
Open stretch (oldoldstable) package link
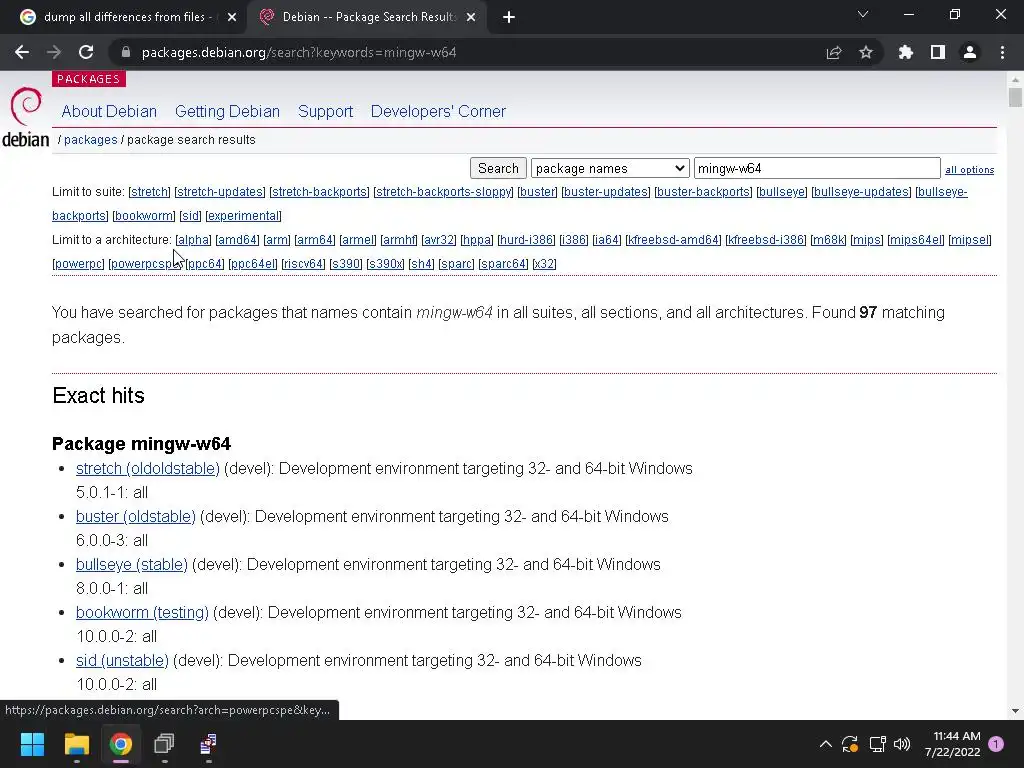click(148, 469)
